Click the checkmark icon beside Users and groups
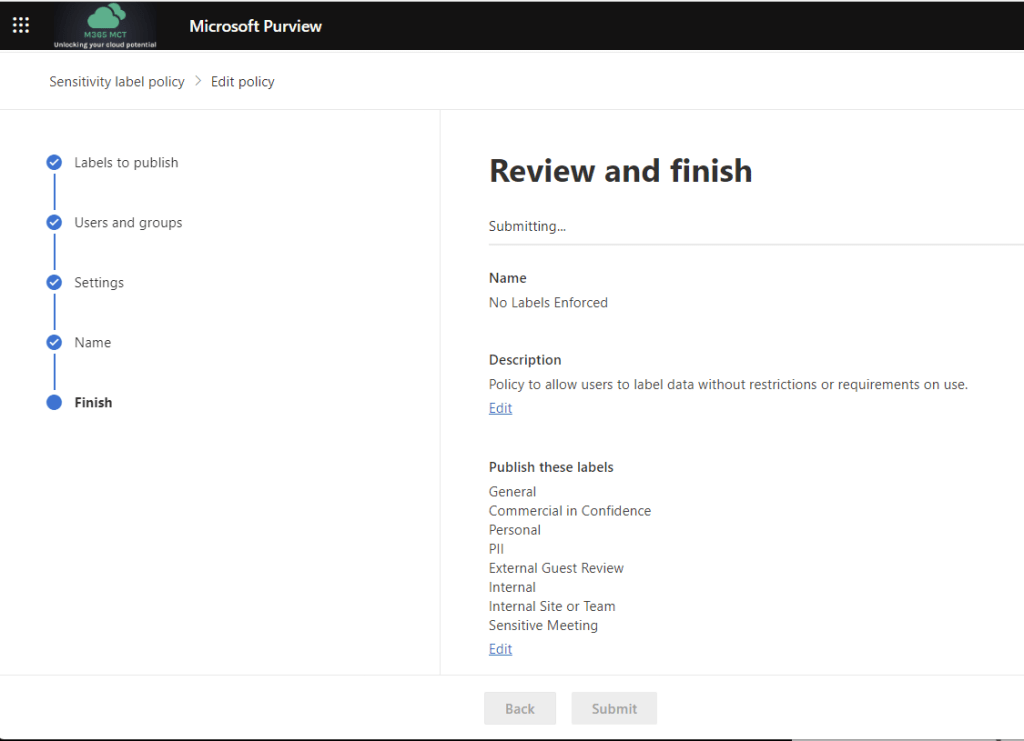1024x741 pixels. click(54, 222)
